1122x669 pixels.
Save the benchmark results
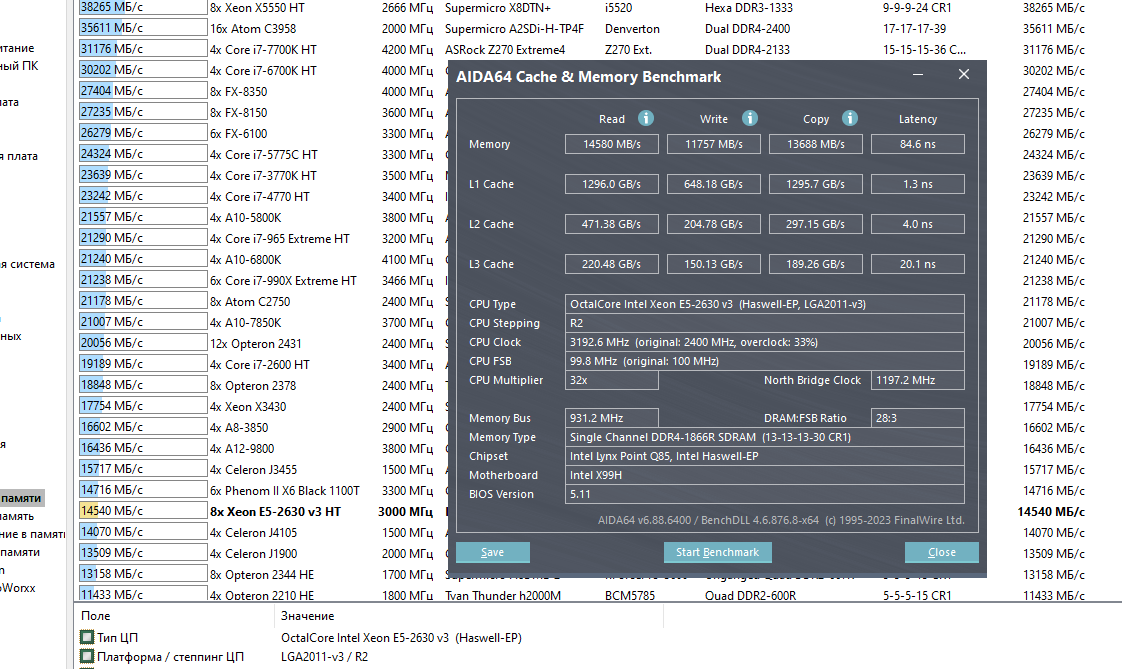pos(492,552)
